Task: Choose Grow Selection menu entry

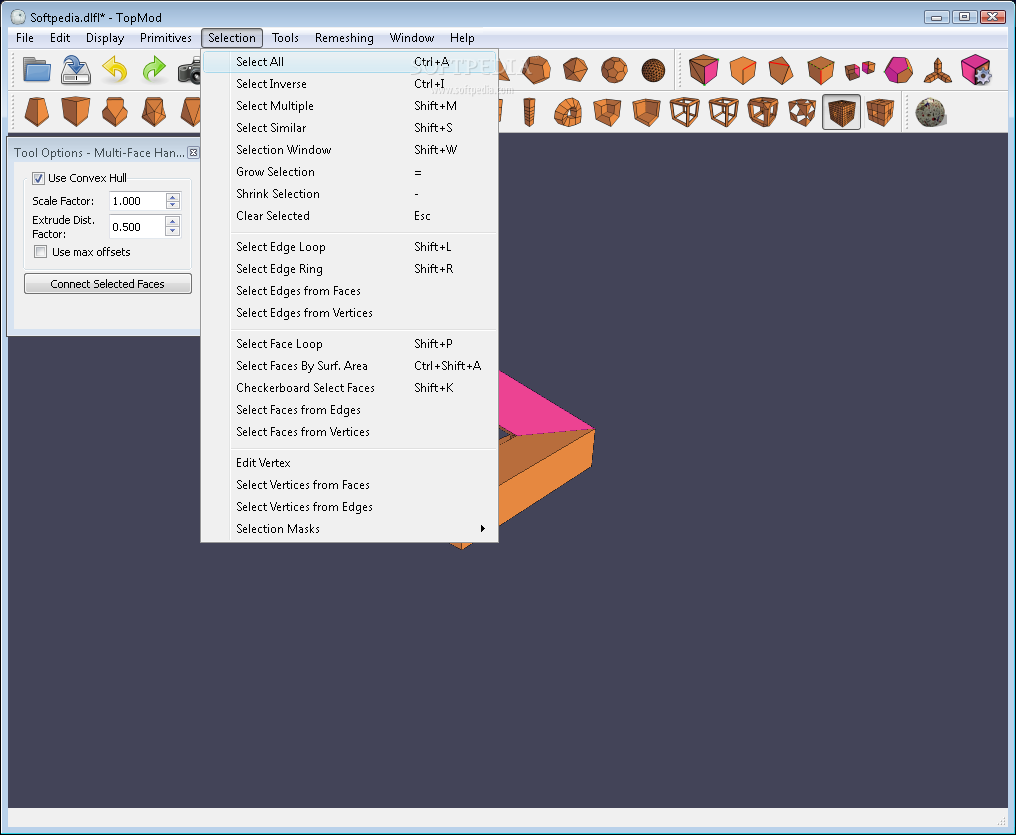Action: tap(350, 172)
